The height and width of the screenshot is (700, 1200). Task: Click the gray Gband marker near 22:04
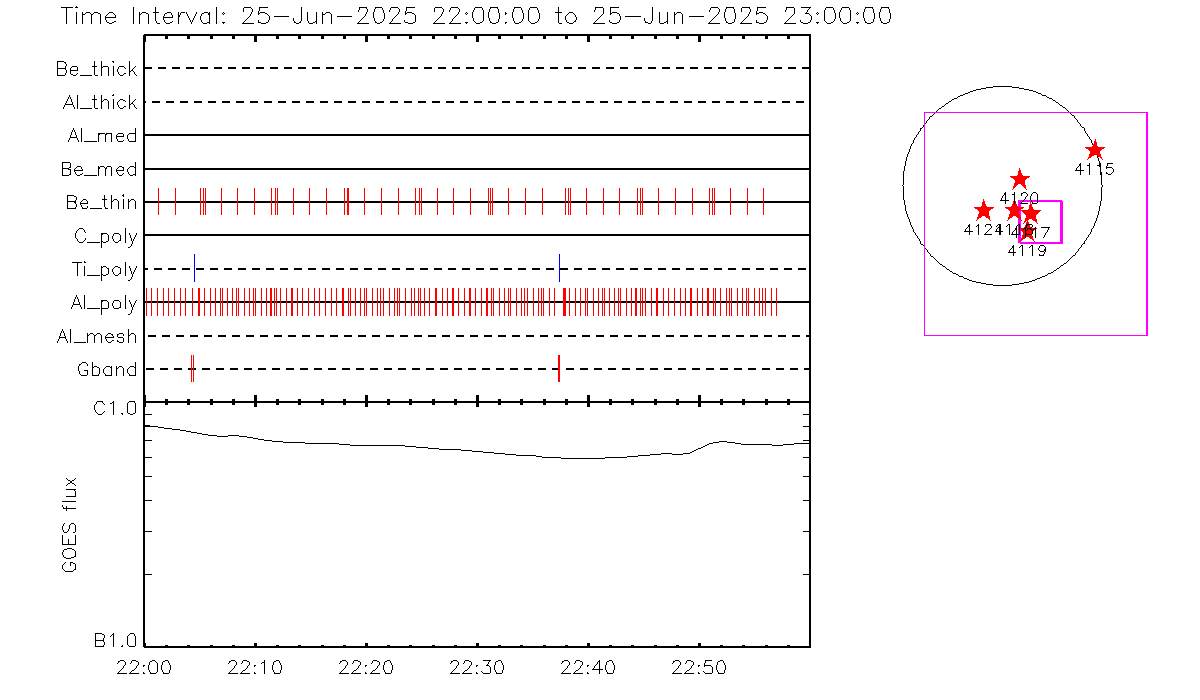[192, 369]
